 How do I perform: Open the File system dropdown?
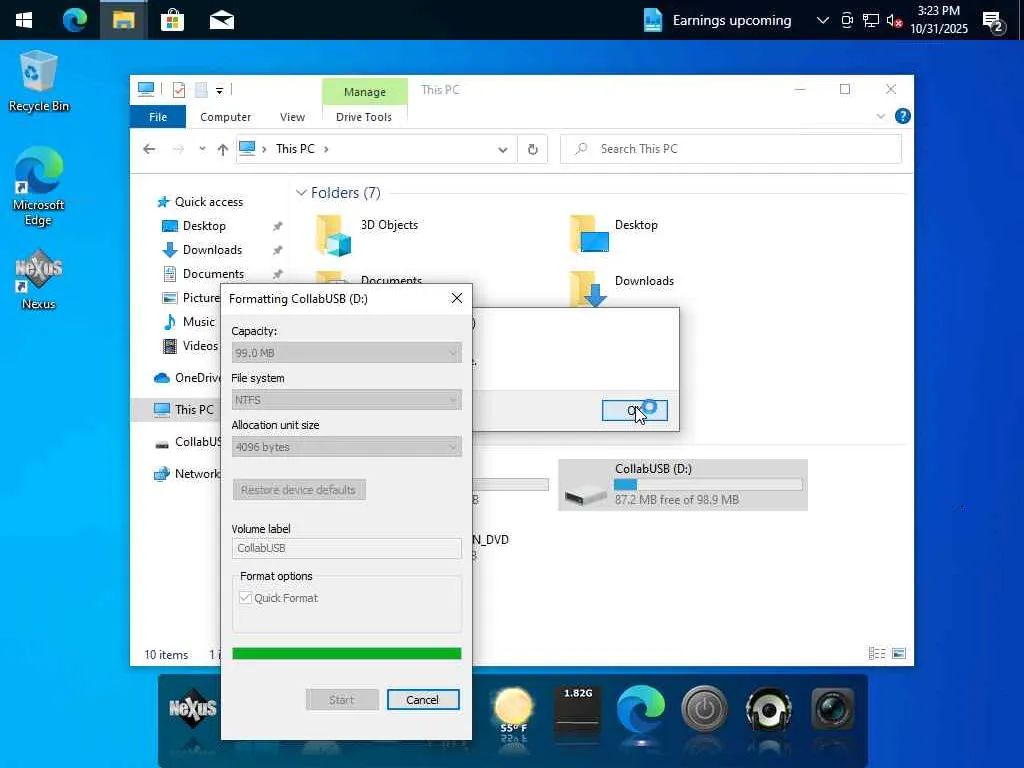347,400
